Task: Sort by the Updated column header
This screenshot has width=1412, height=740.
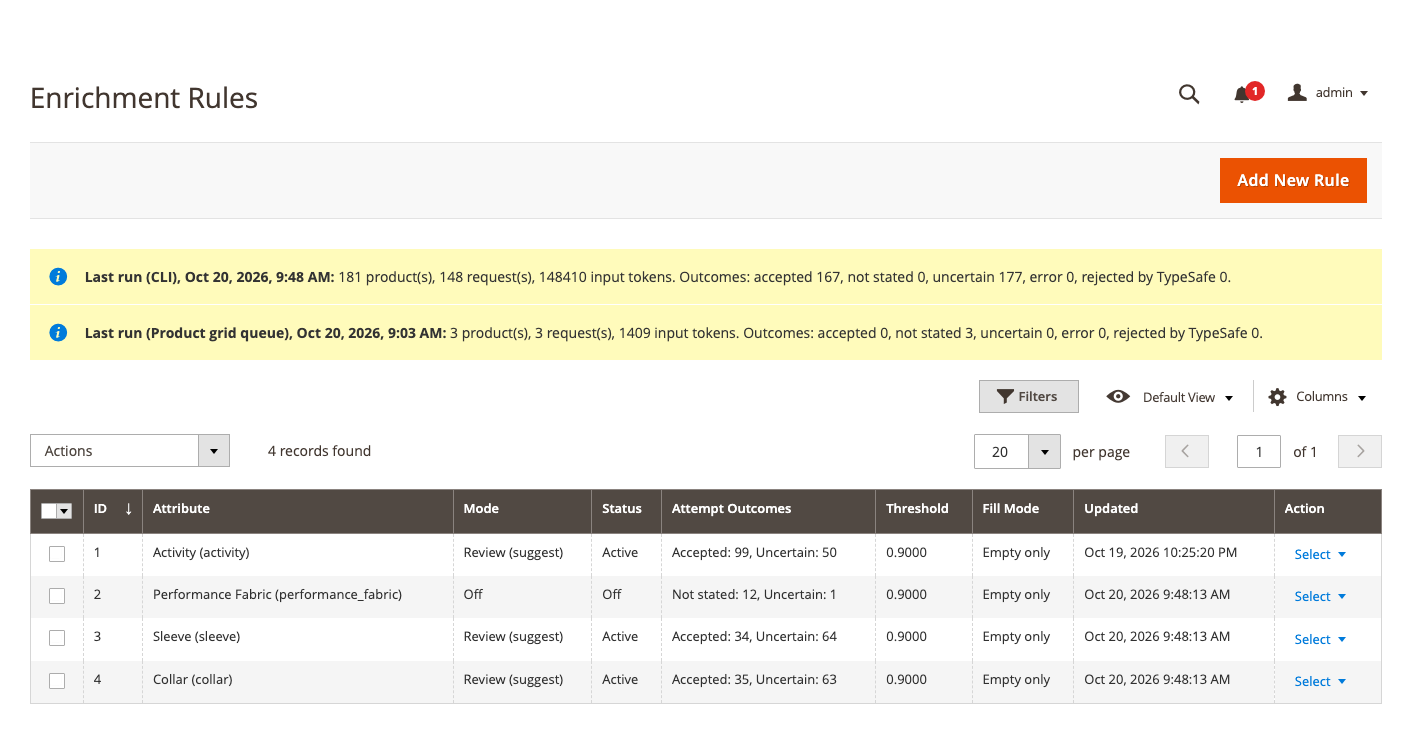Action: [1174, 509]
